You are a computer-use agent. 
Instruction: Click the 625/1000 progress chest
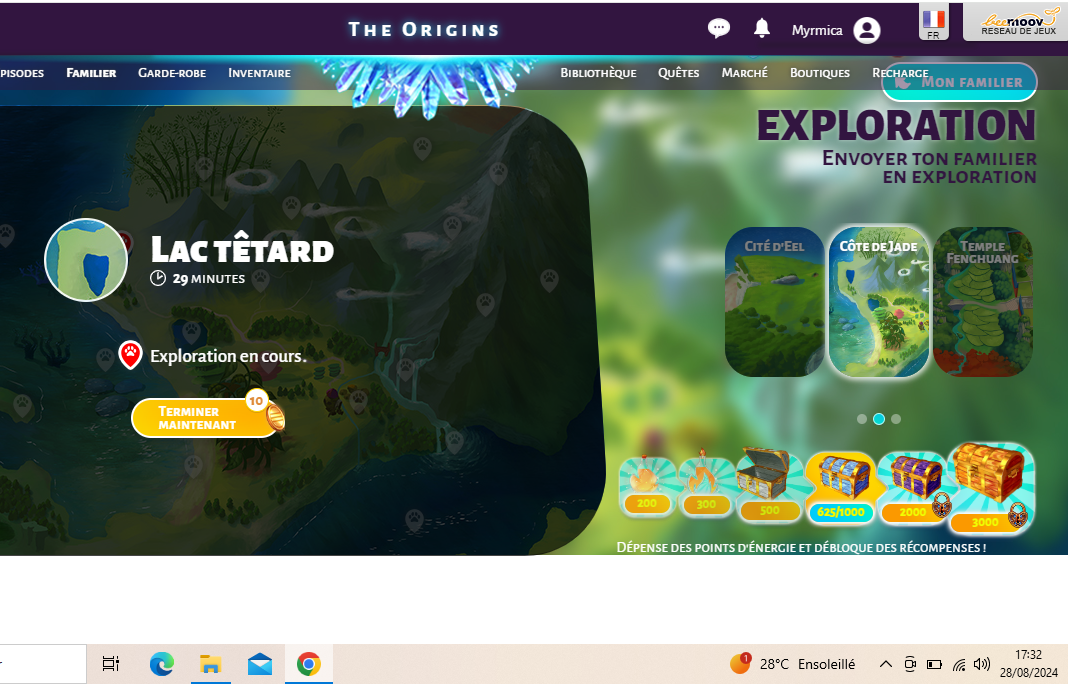coord(841,487)
